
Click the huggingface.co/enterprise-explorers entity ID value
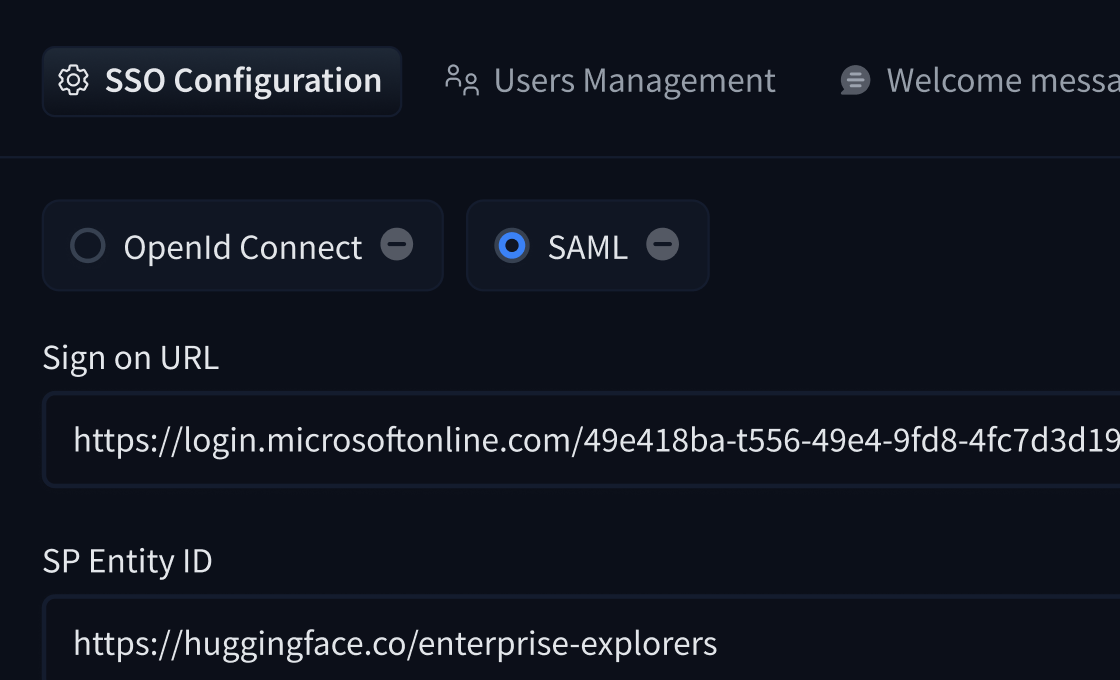point(394,644)
